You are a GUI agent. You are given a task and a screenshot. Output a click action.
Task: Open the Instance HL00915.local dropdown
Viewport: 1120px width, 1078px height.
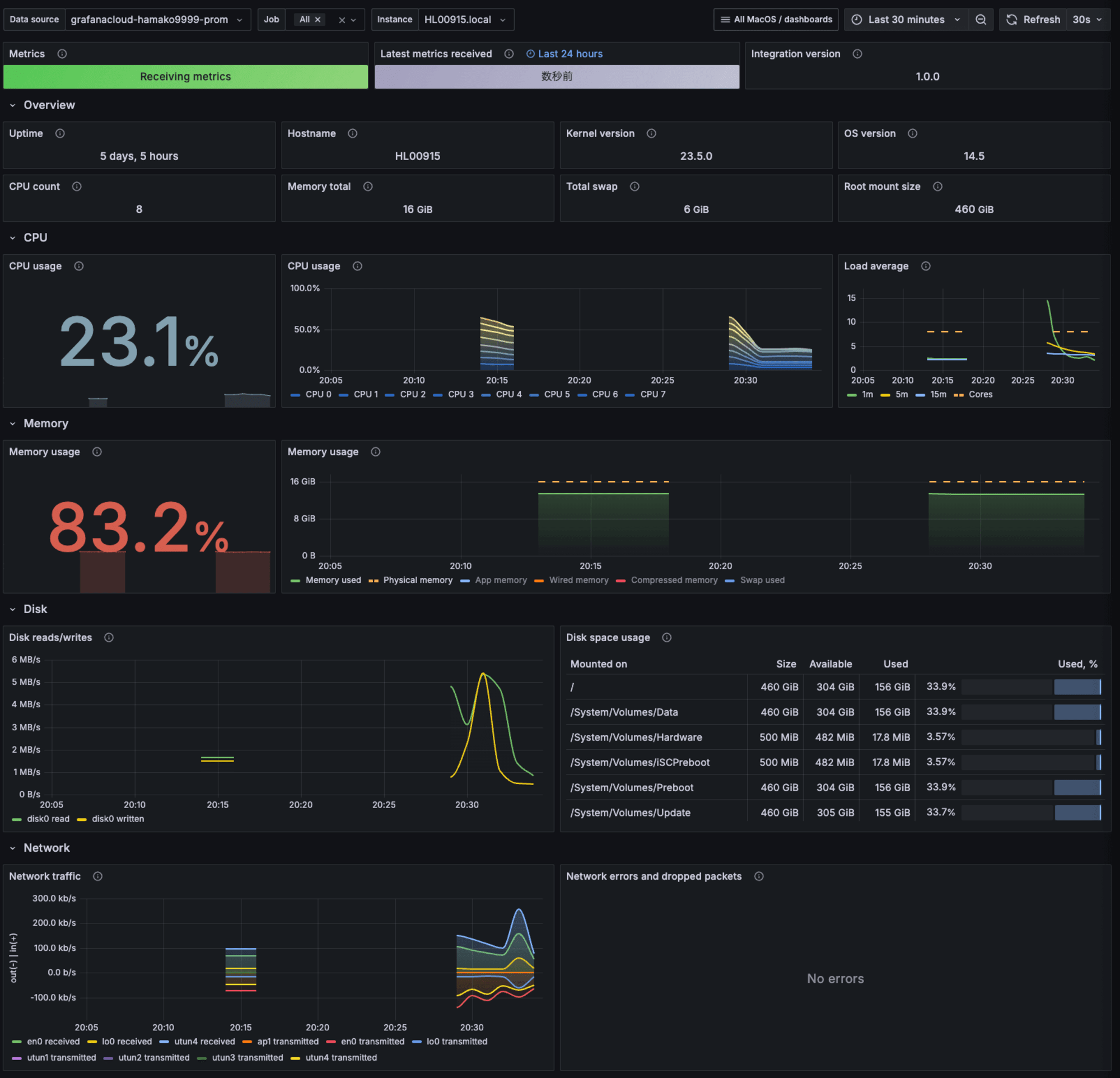point(466,20)
